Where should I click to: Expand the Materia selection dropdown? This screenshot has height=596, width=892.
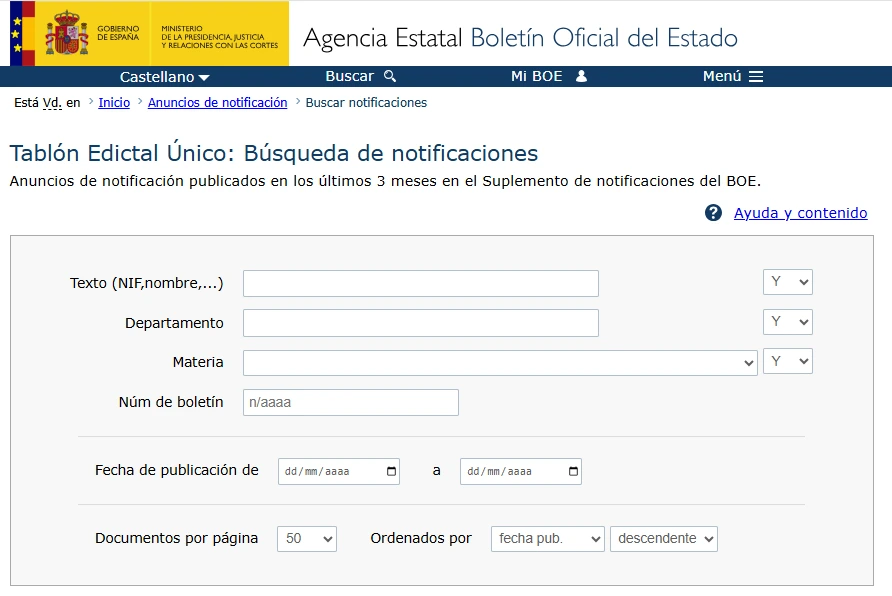pos(500,363)
